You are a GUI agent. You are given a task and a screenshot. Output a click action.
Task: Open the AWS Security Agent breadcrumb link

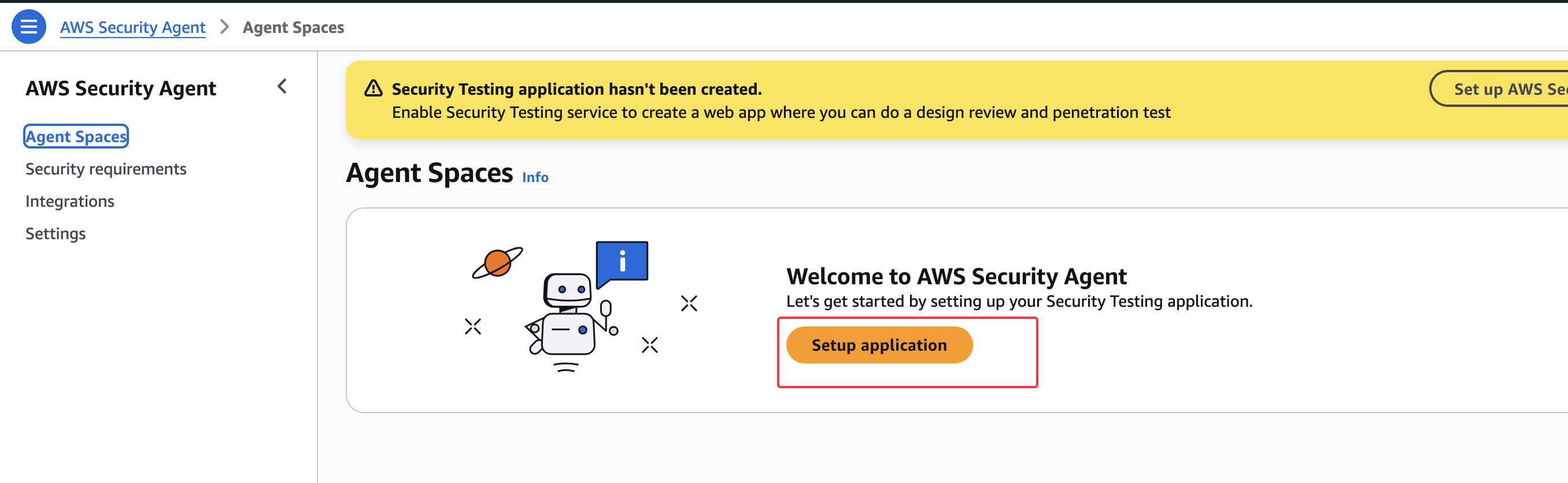[x=133, y=27]
